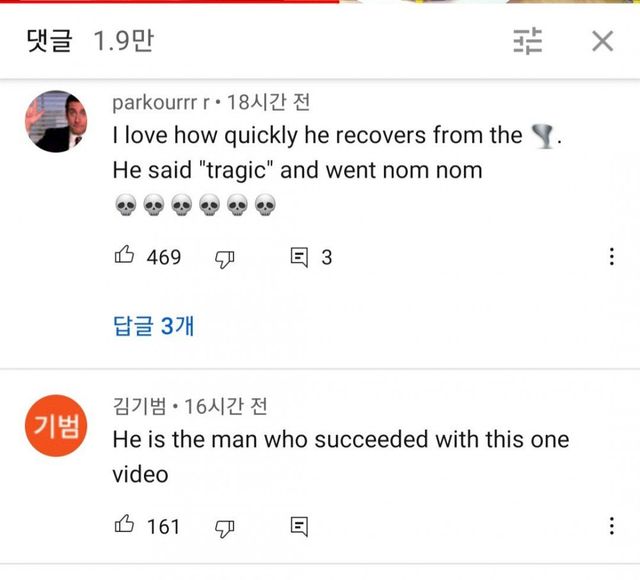Dislike 김기범's comment

(x=225, y=526)
